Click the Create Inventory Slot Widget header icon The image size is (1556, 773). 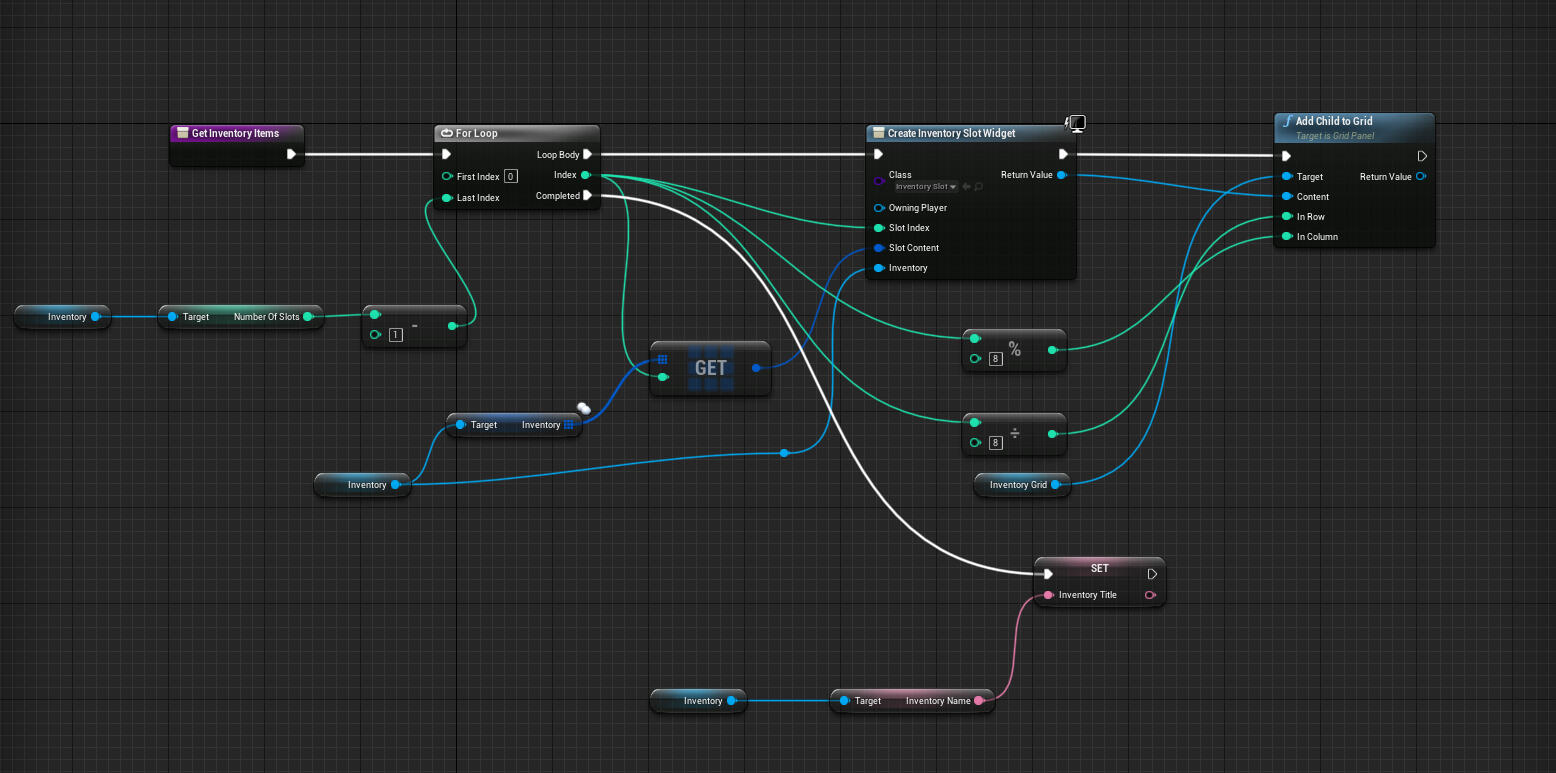click(x=878, y=132)
